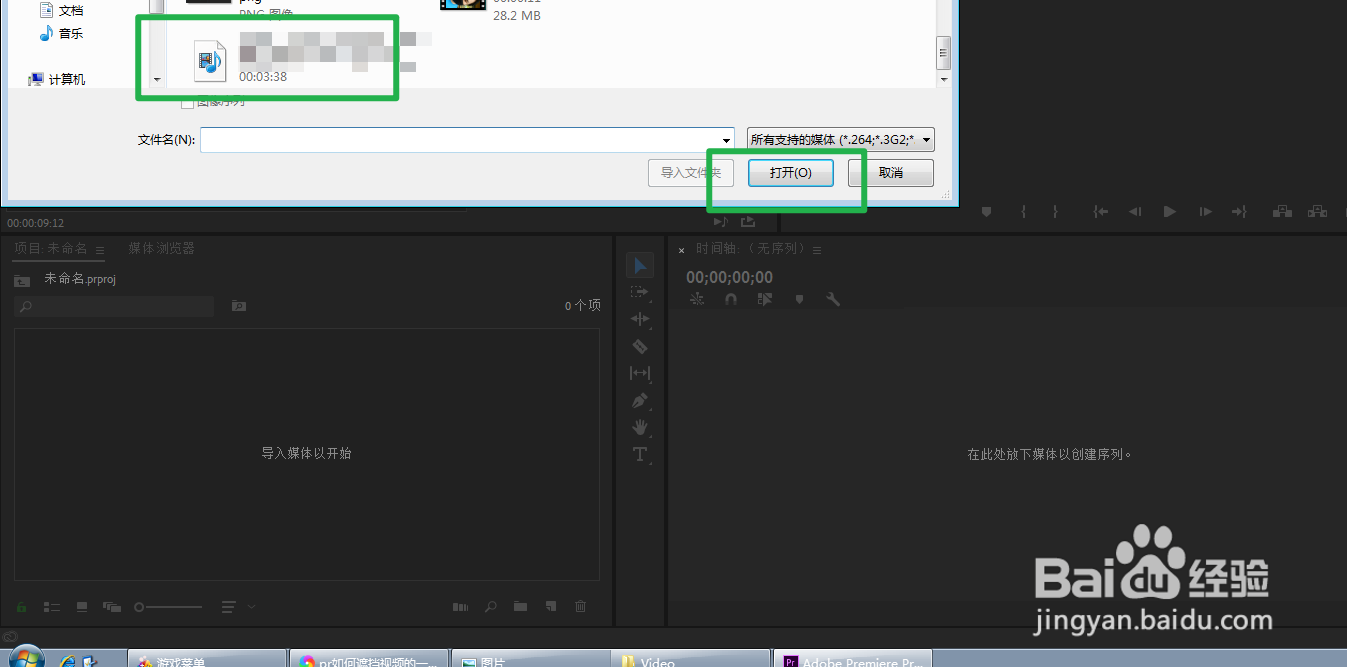Select the 项目: 未命名 tab
1347x667 pixels.
click(51, 248)
